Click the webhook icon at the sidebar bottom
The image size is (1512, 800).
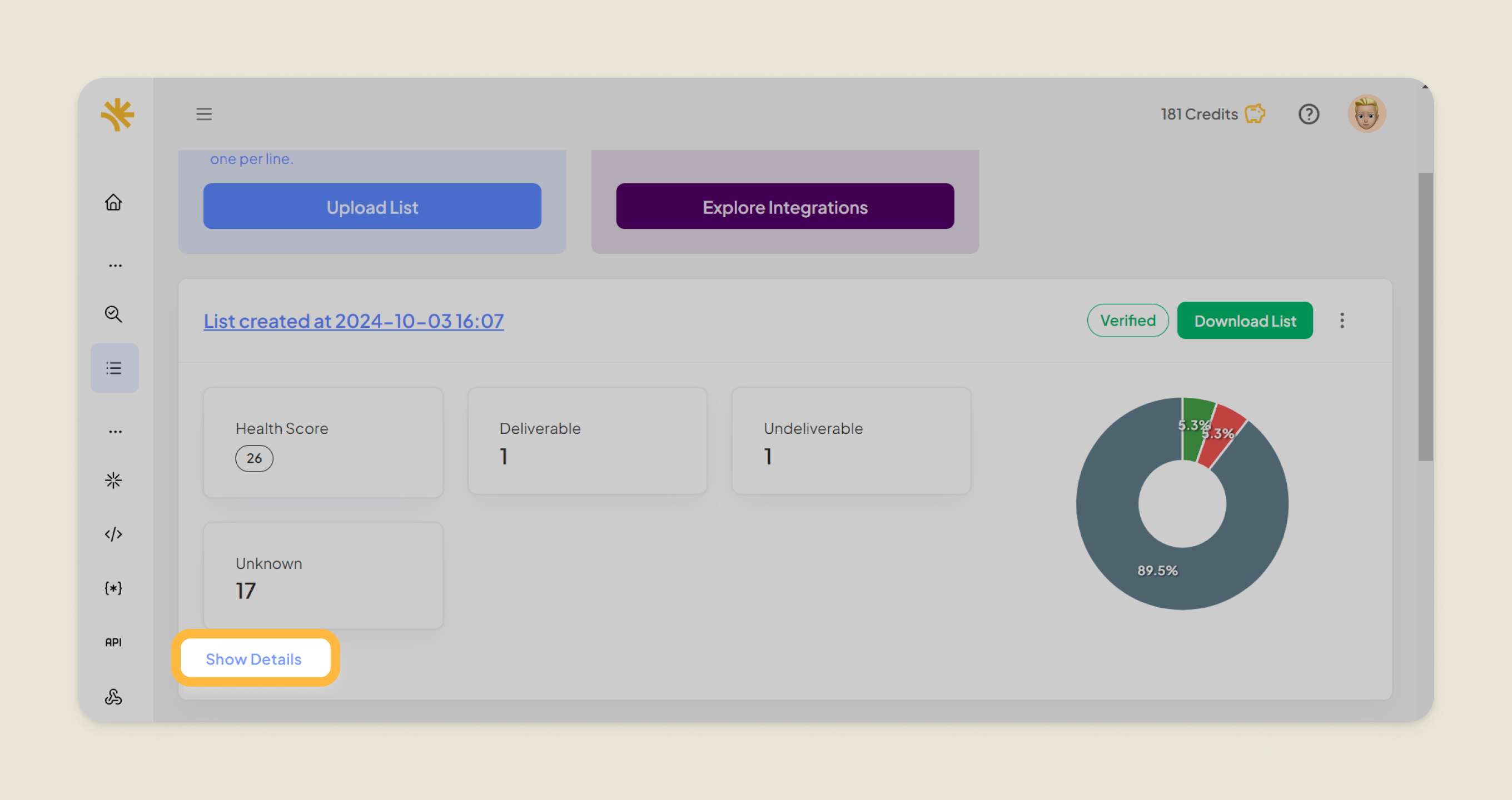coord(113,697)
